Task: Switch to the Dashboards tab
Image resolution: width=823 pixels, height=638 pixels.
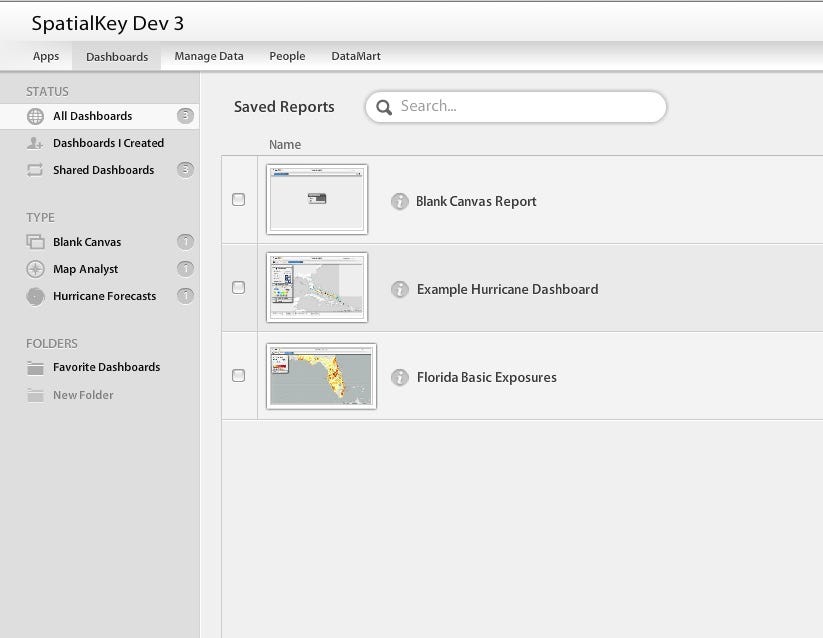Action: [x=117, y=57]
